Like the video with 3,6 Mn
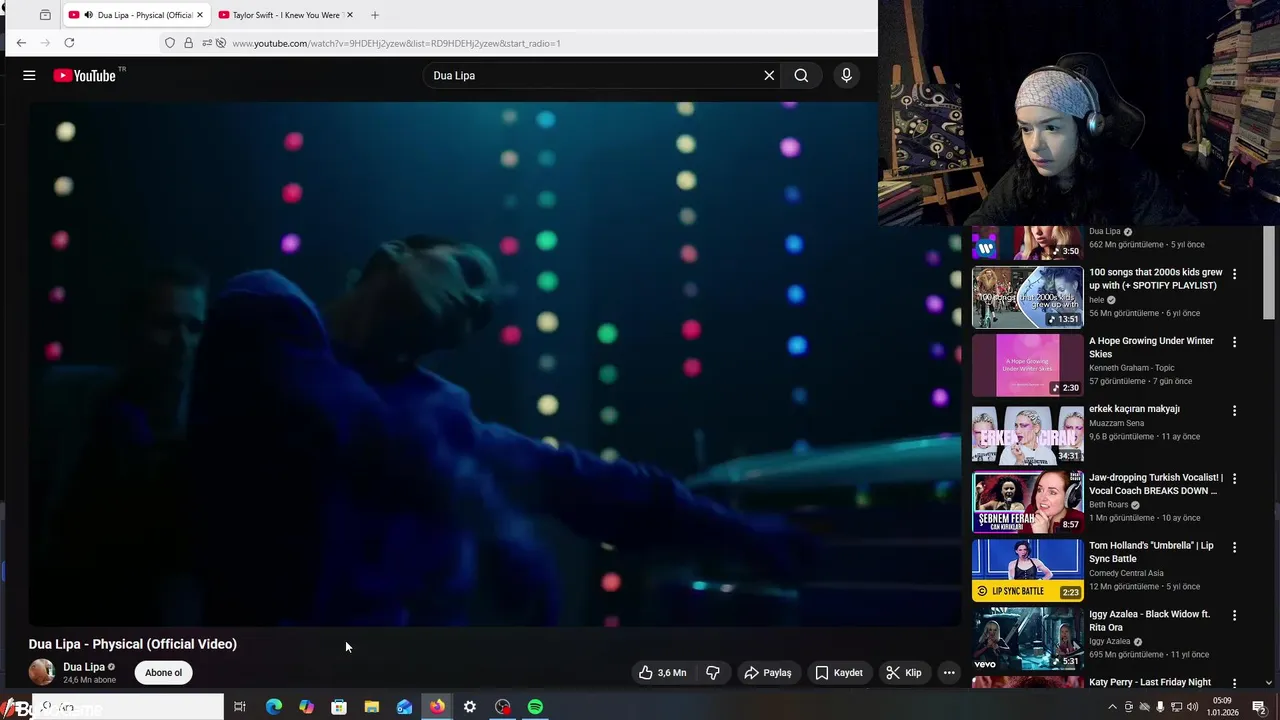This screenshot has width=1280, height=720. pyautogui.click(x=662, y=673)
